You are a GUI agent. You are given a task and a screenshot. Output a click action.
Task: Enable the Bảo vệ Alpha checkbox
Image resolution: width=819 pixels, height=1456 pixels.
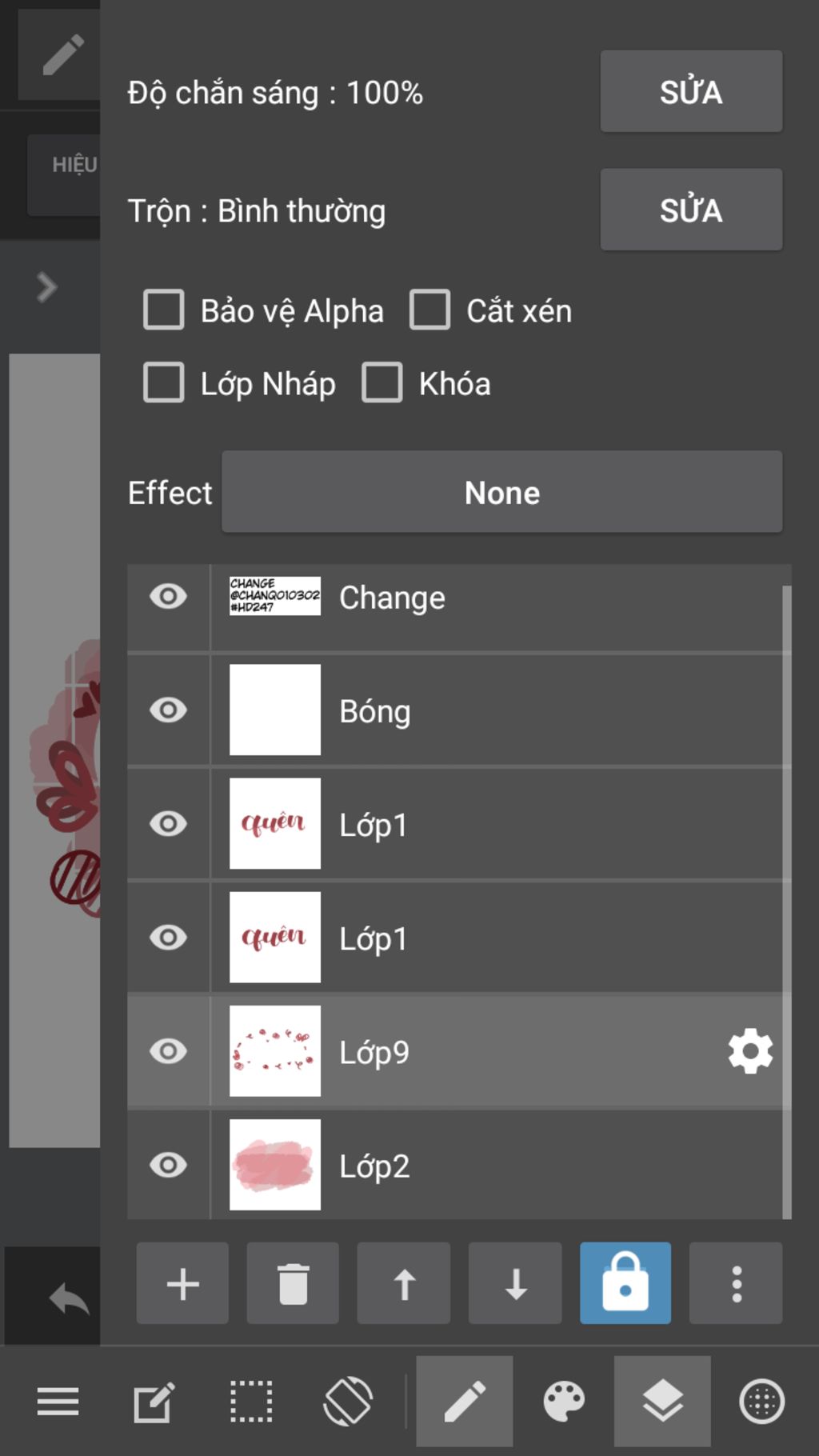164,310
